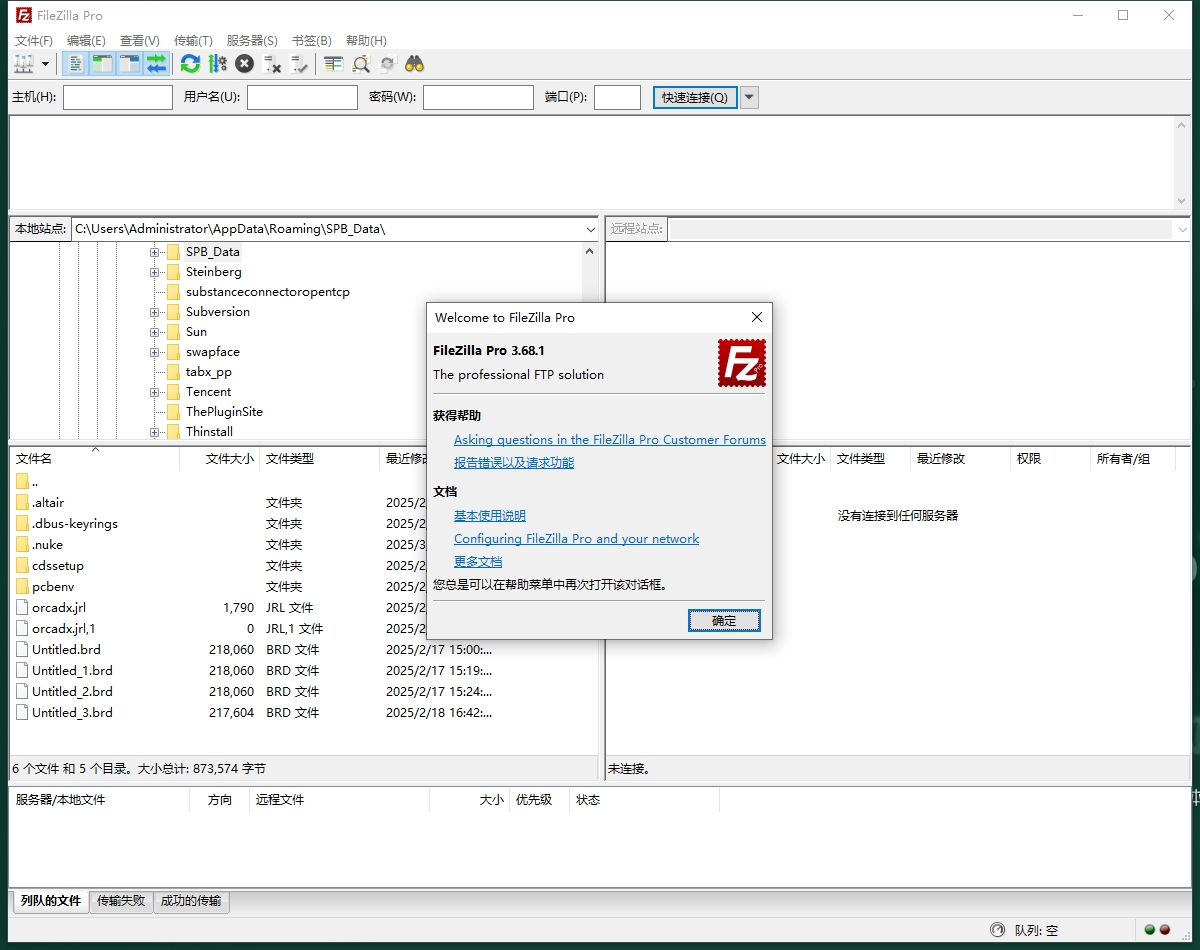The height and width of the screenshot is (950, 1200).
Task: Open the 帮助(H) menu
Action: point(366,41)
